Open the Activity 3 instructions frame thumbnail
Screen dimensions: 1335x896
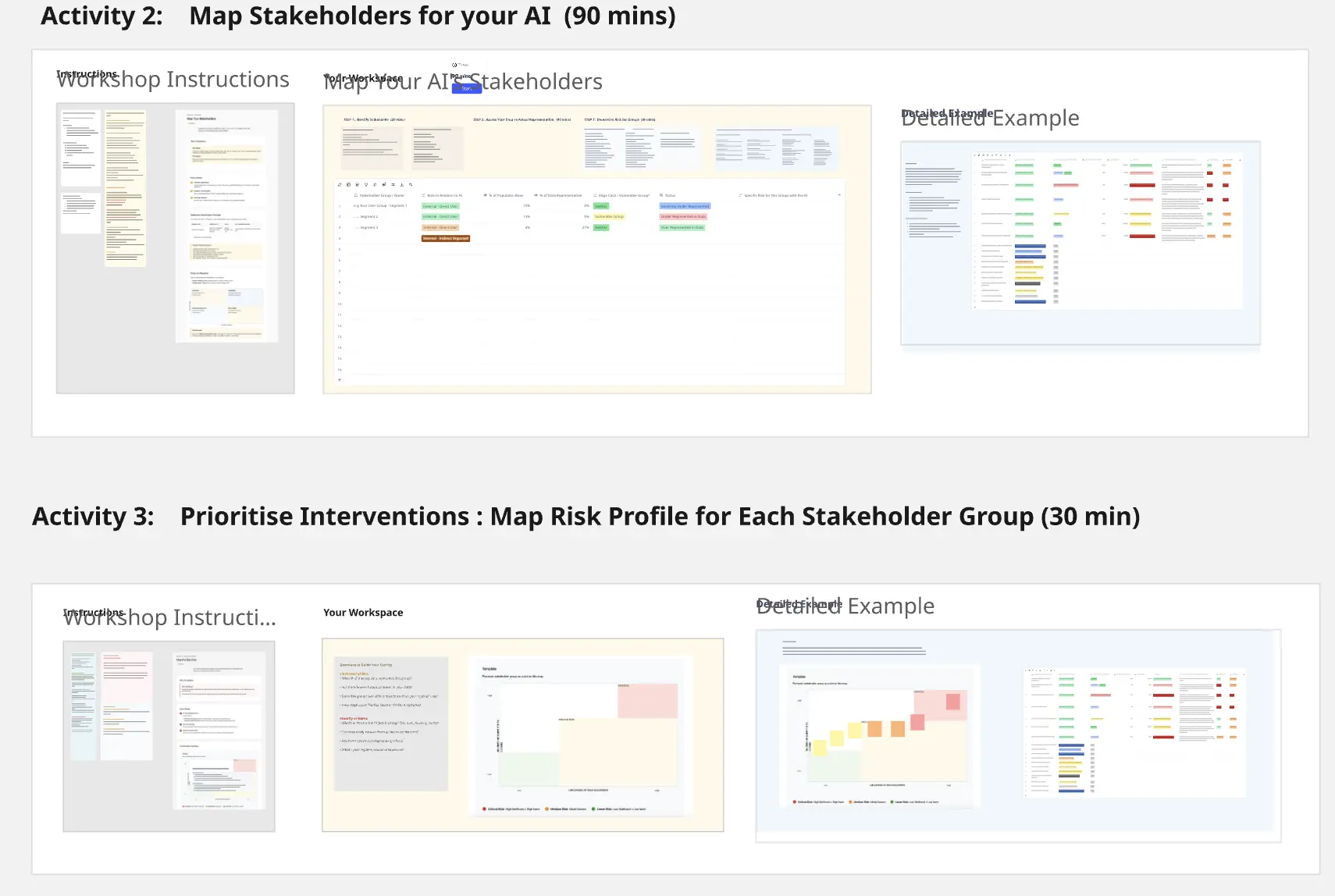pyautogui.click(x=169, y=736)
